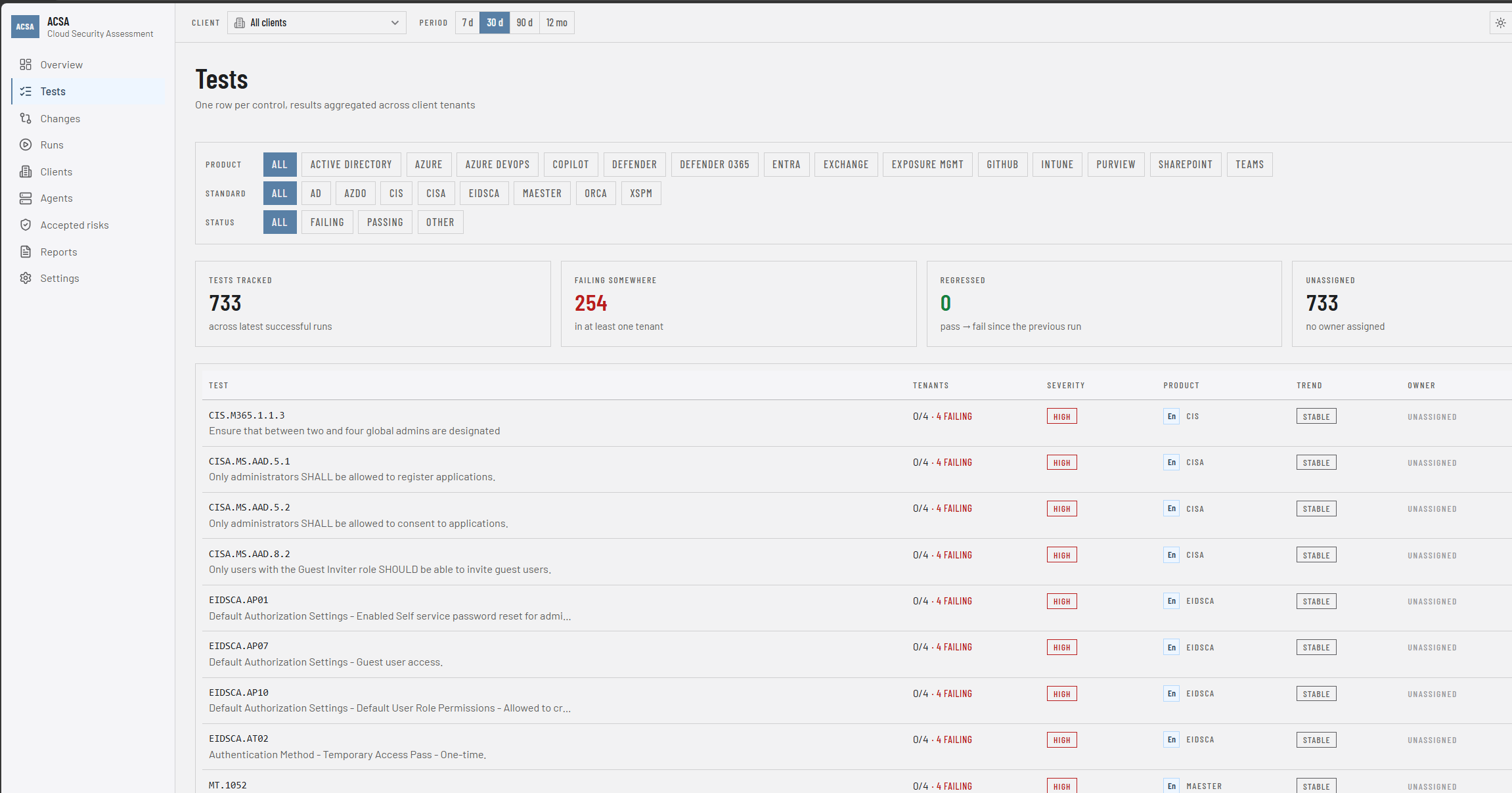The image size is (1512, 793).
Task: Click the ACSA logo icon
Action: tap(25, 26)
